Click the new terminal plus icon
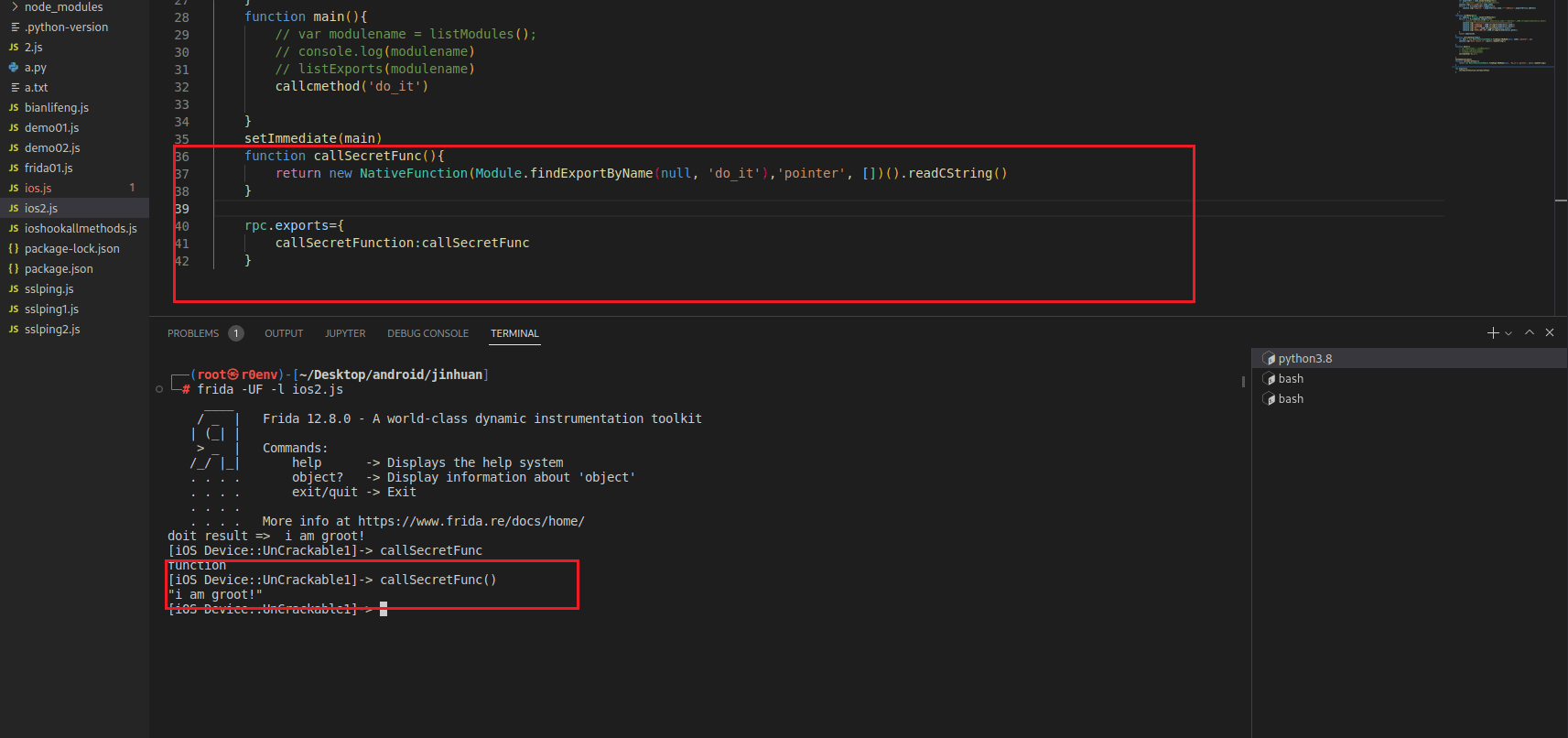Viewport: 1568px width, 738px height. (1493, 333)
